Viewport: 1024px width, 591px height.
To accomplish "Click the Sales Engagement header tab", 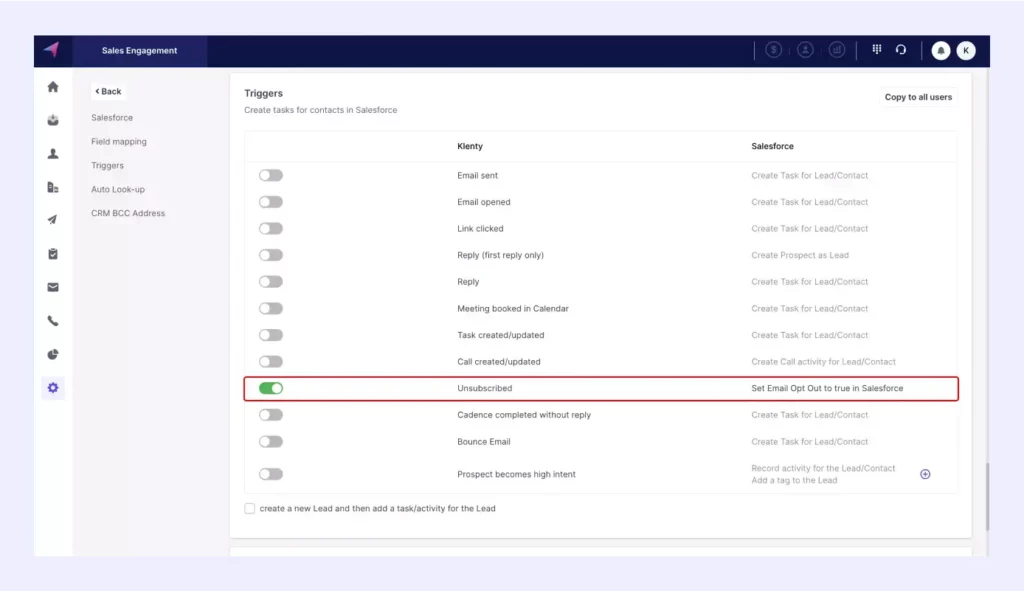I will click(x=139, y=50).
